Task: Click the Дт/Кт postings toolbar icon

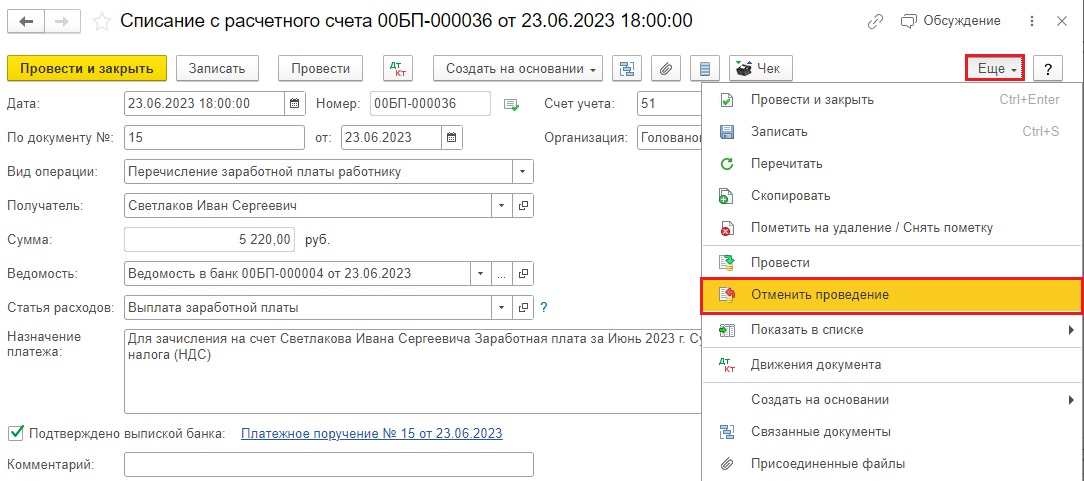Action: 398,68
